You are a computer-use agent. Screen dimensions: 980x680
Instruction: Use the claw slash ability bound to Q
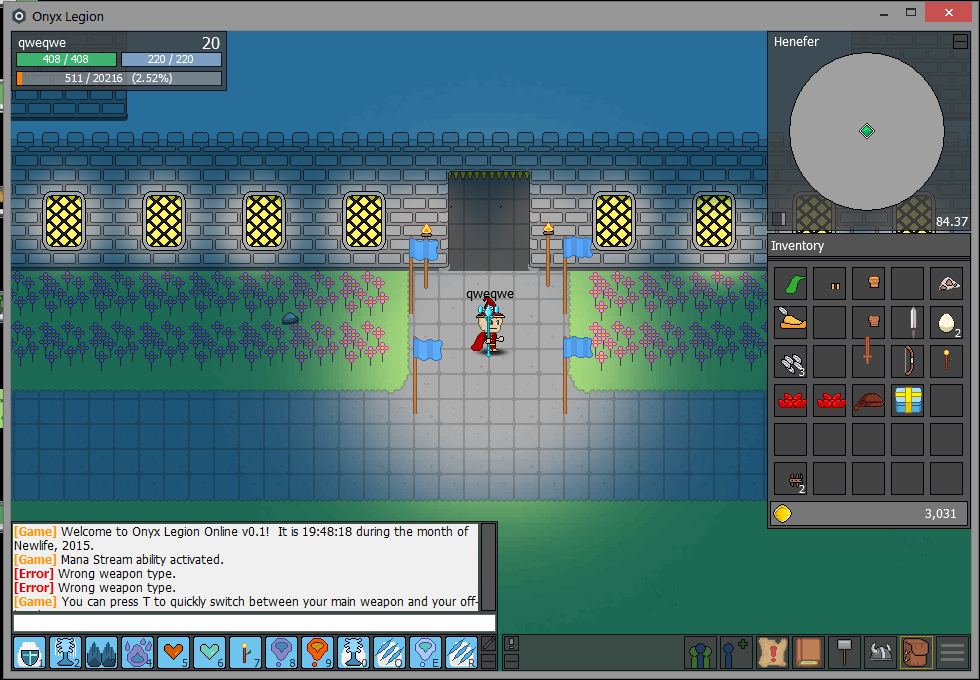pos(389,652)
